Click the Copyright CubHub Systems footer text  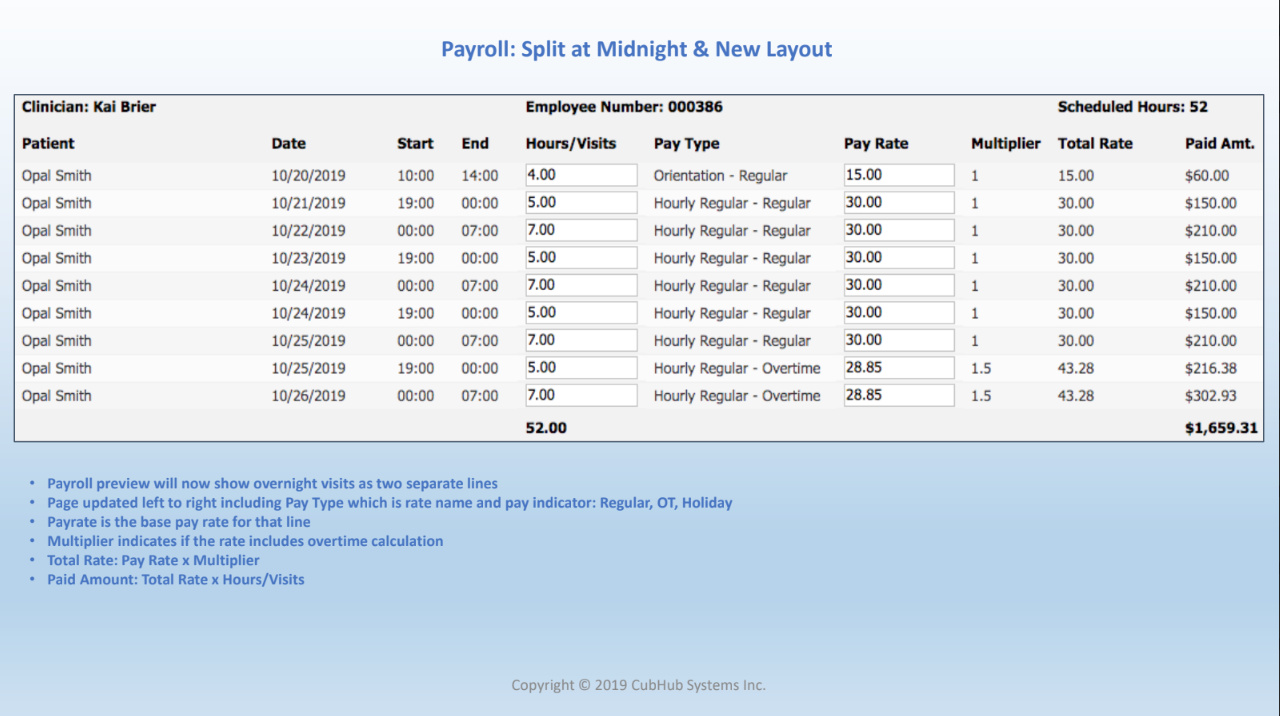[x=638, y=685]
